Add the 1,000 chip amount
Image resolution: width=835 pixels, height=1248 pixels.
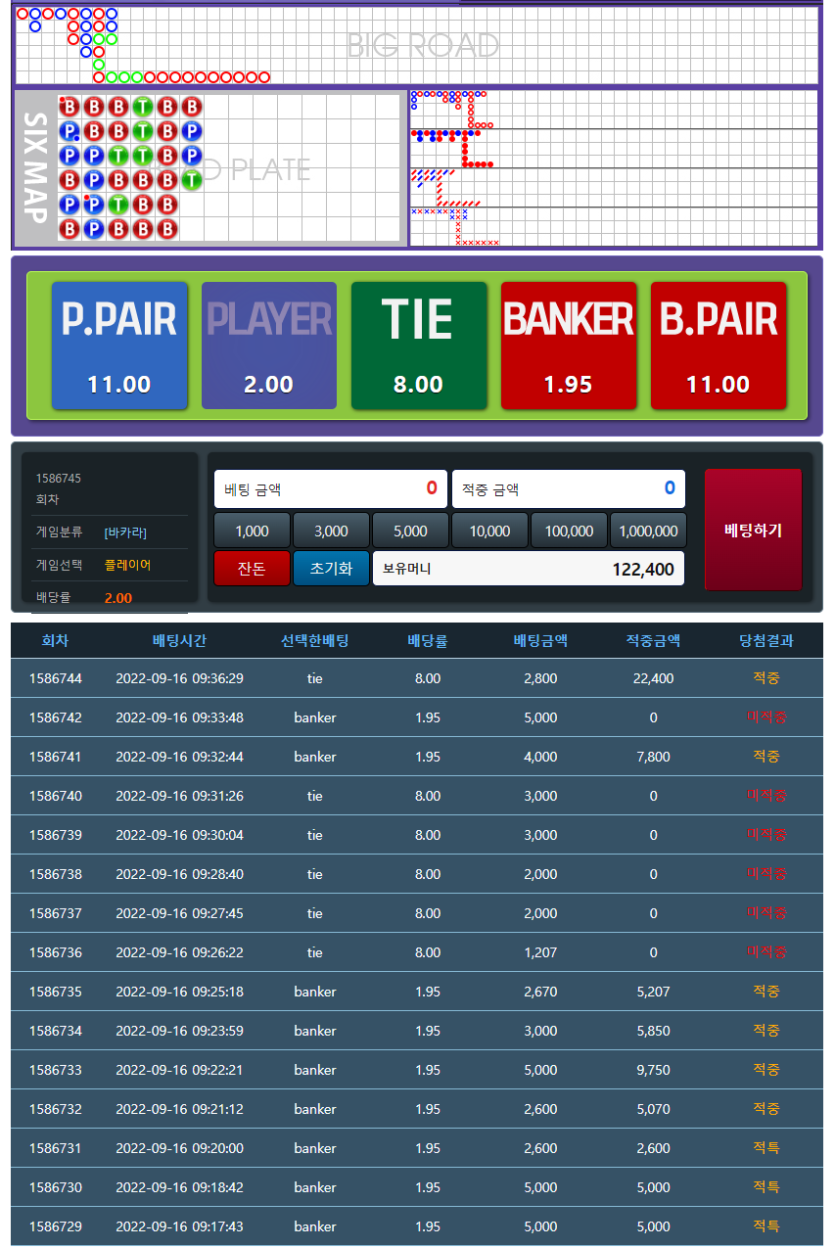point(252,530)
